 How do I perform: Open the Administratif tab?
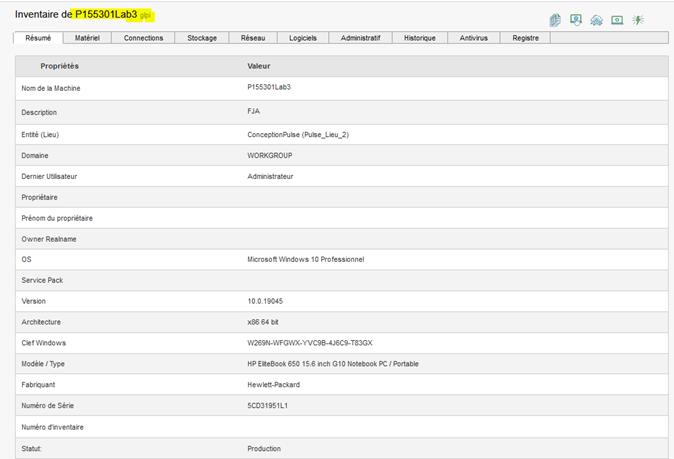pos(360,38)
